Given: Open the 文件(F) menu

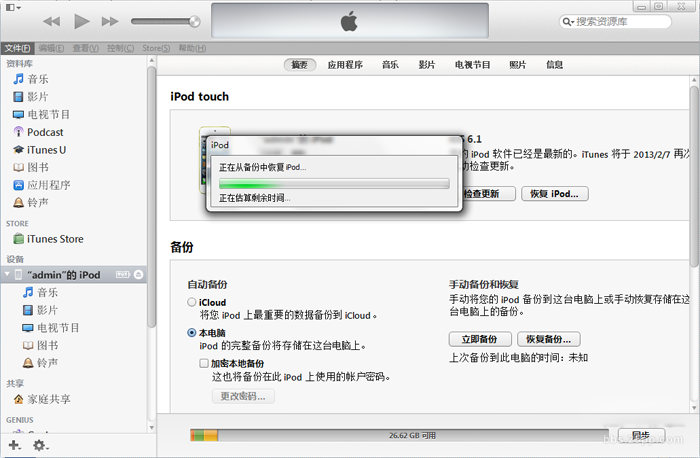Looking at the screenshot, I should point(17,48).
